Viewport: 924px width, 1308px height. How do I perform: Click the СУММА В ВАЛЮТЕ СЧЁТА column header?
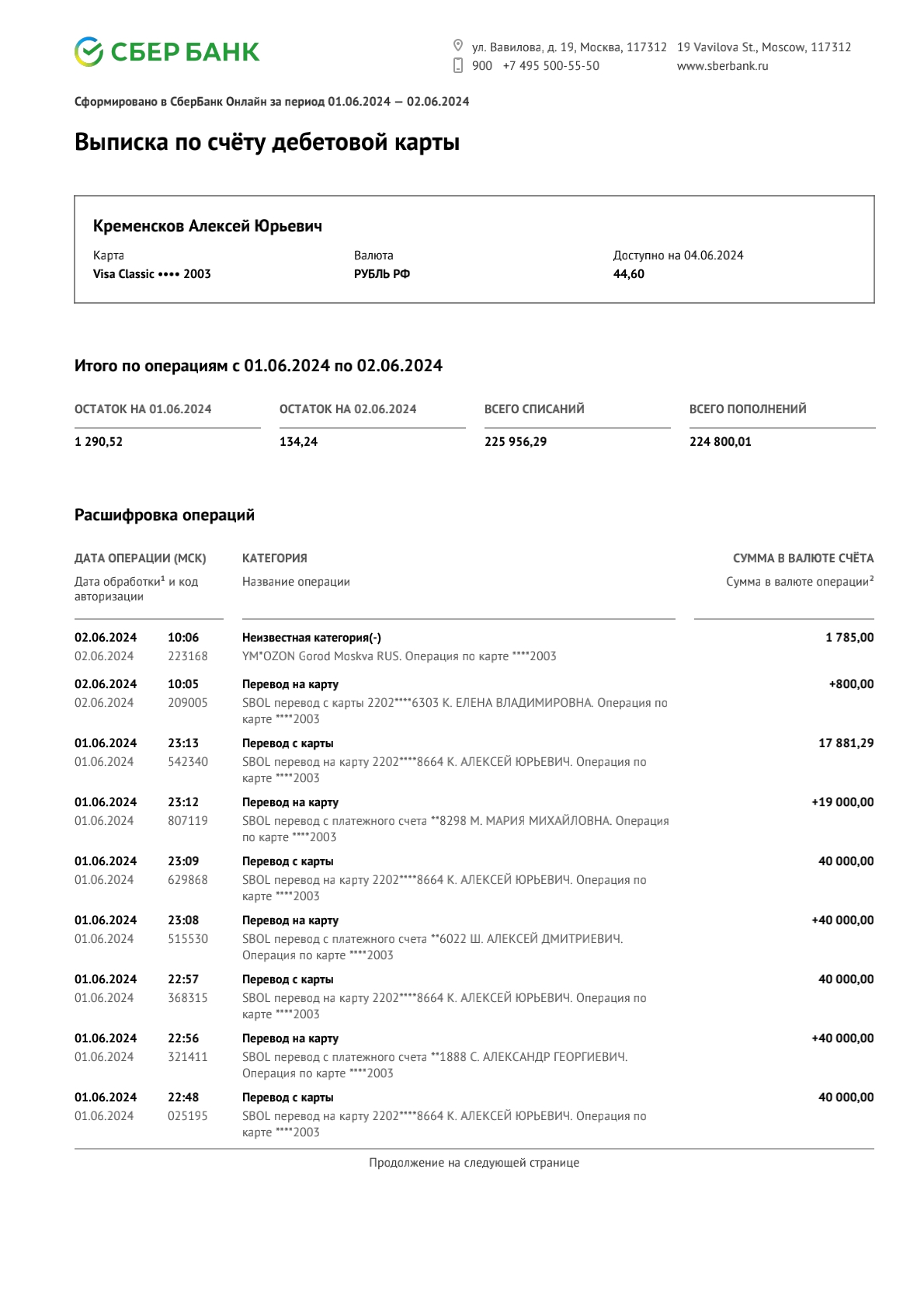(x=804, y=558)
